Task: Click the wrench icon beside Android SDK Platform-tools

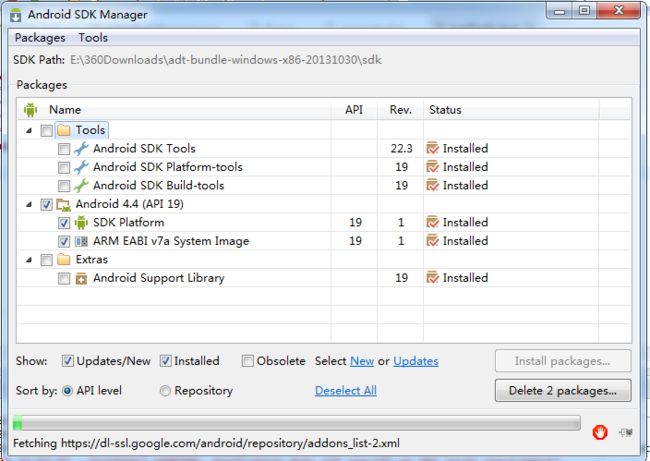Action: [81, 167]
